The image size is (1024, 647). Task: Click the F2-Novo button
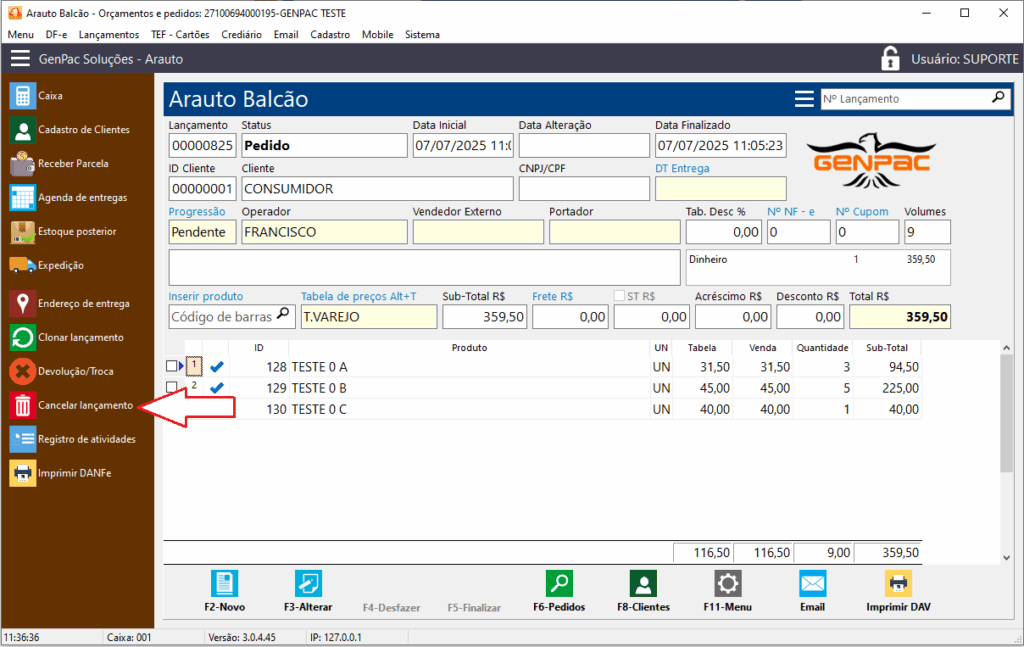pyautogui.click(x=224, y=584)
